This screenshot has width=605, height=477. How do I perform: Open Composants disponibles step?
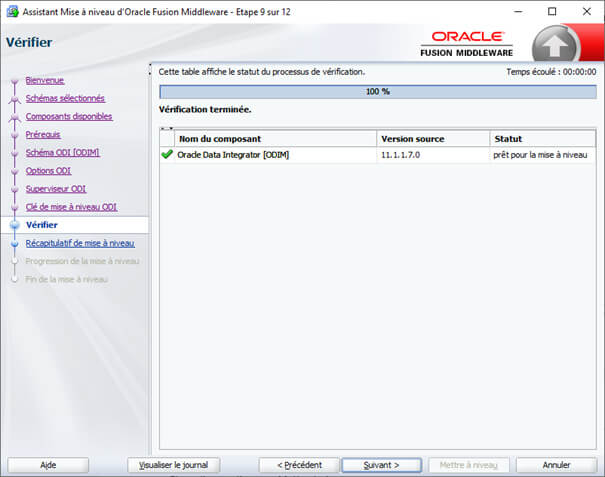[69, 116]
